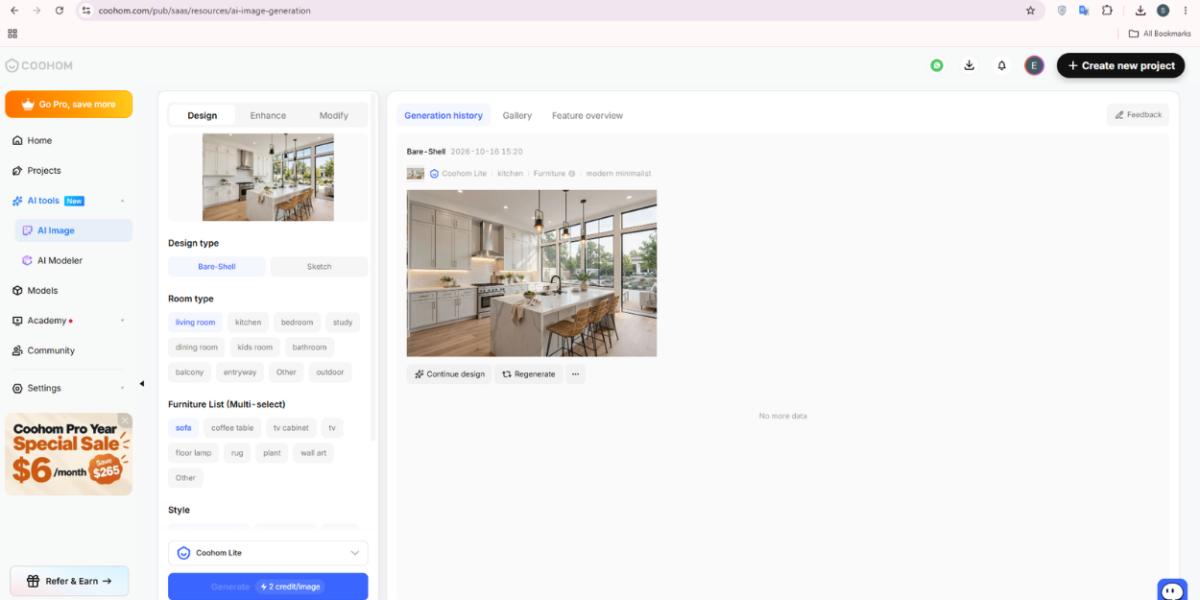Click the uploaded kitchen reference thumbnail
Image resolution: width=1200 pixels, height=600 pixels.
tap(268, 177)
